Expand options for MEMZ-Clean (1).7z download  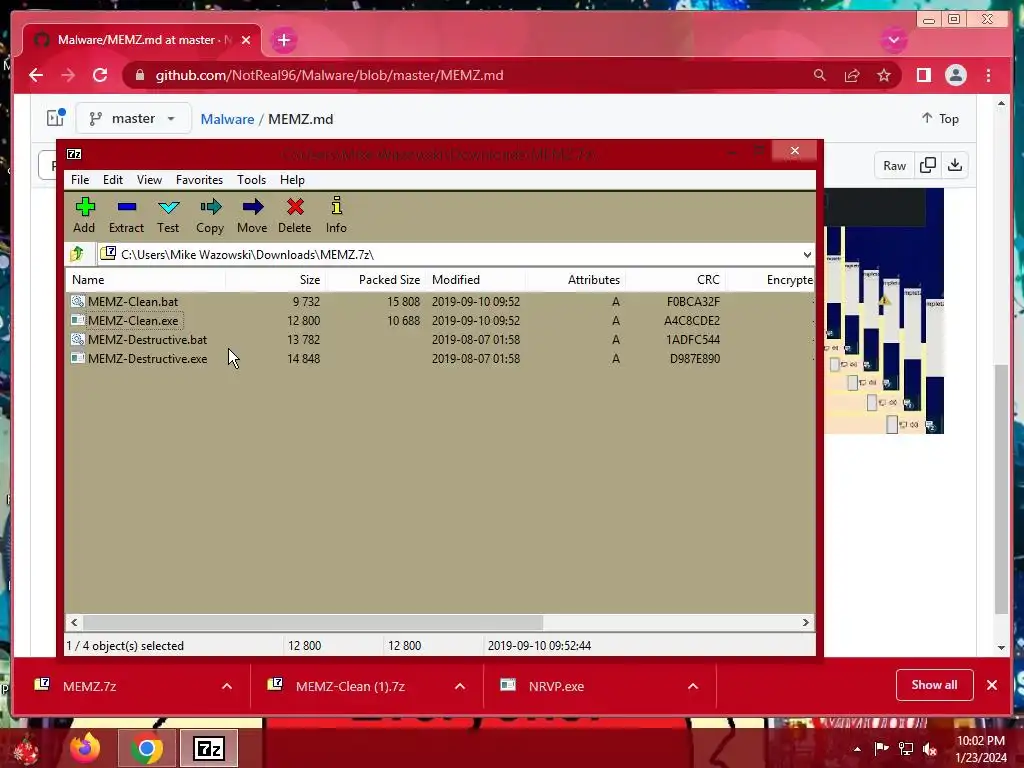click(x=460, y=686)
